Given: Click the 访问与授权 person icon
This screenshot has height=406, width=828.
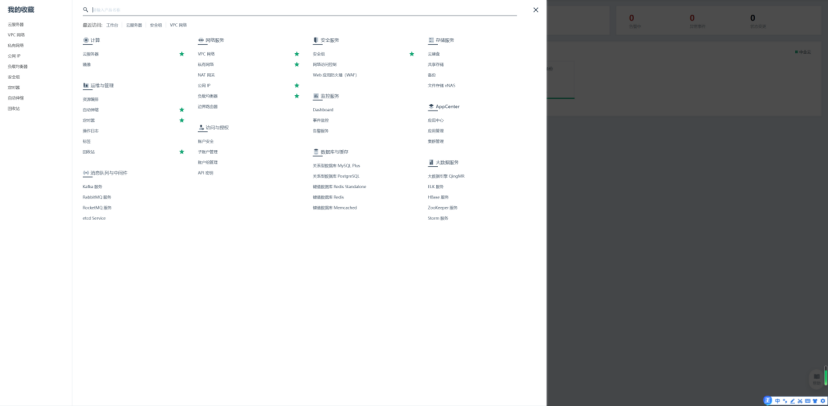Looking at the screenshot, I should 201,127.
